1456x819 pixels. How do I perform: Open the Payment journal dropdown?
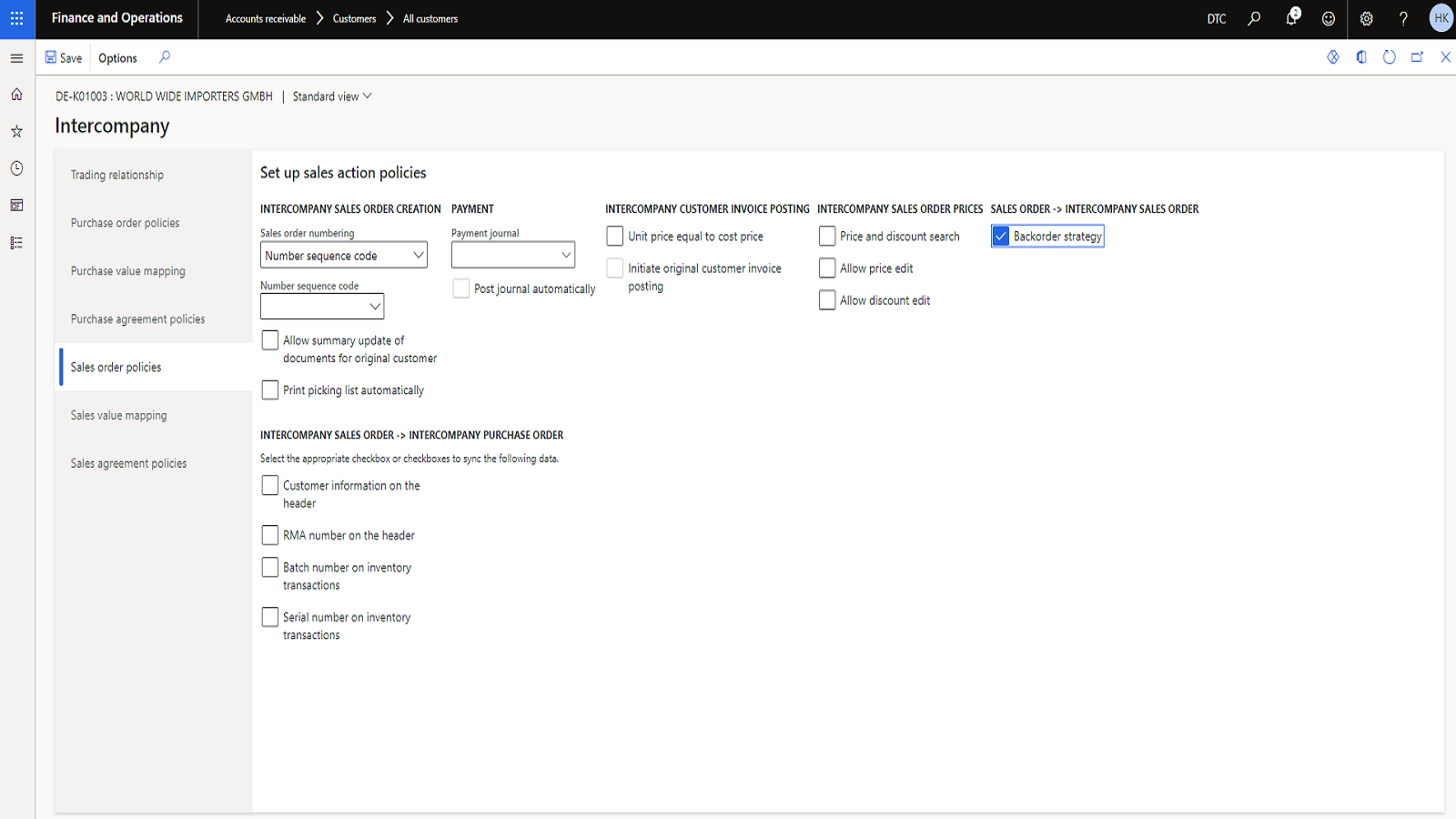click(565, 256)
